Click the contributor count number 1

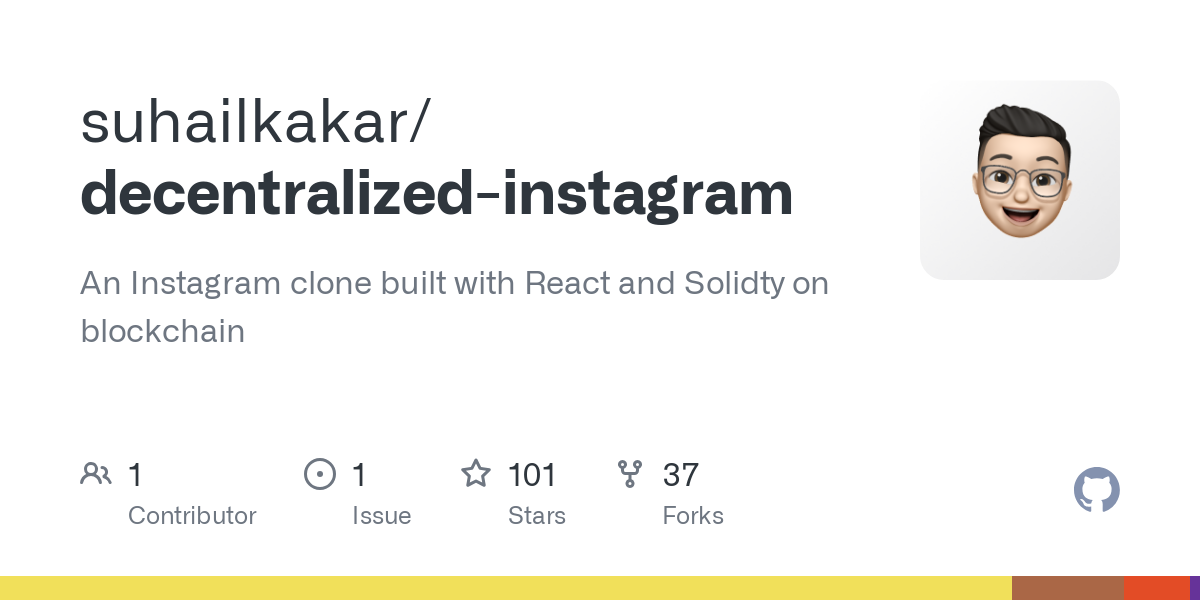135,474
